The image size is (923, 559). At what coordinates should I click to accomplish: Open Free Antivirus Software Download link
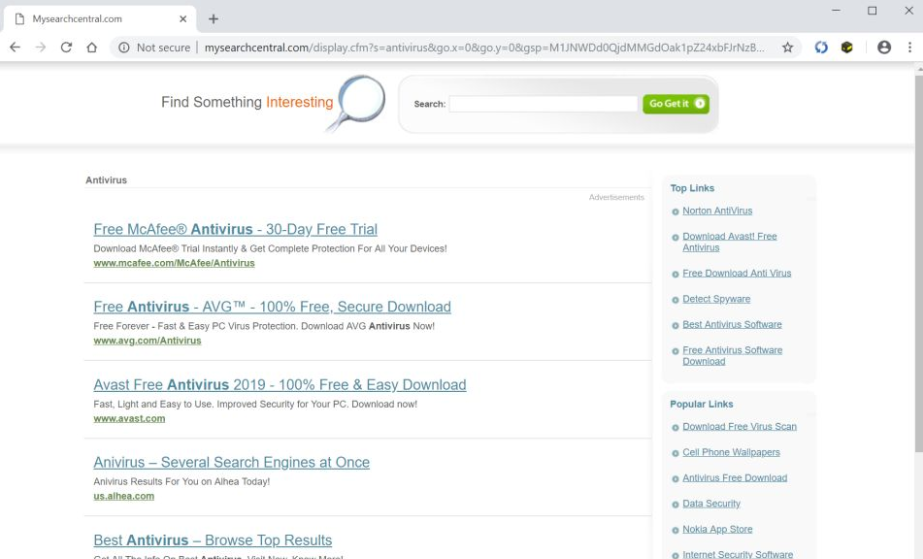click(x=732, y=355)
